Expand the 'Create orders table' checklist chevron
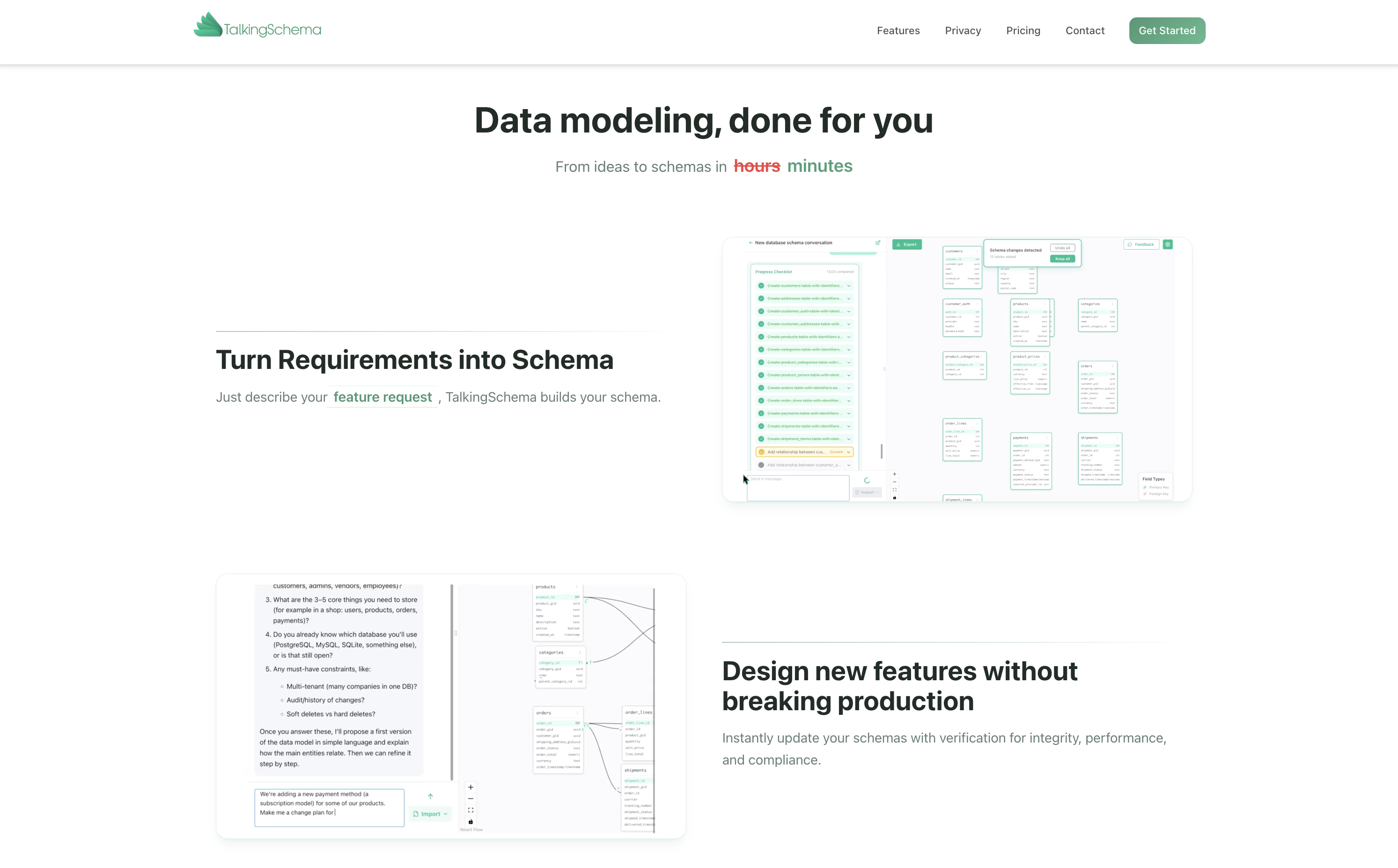This screenshot has height=868, width=1398. click(x=849, y=388)
